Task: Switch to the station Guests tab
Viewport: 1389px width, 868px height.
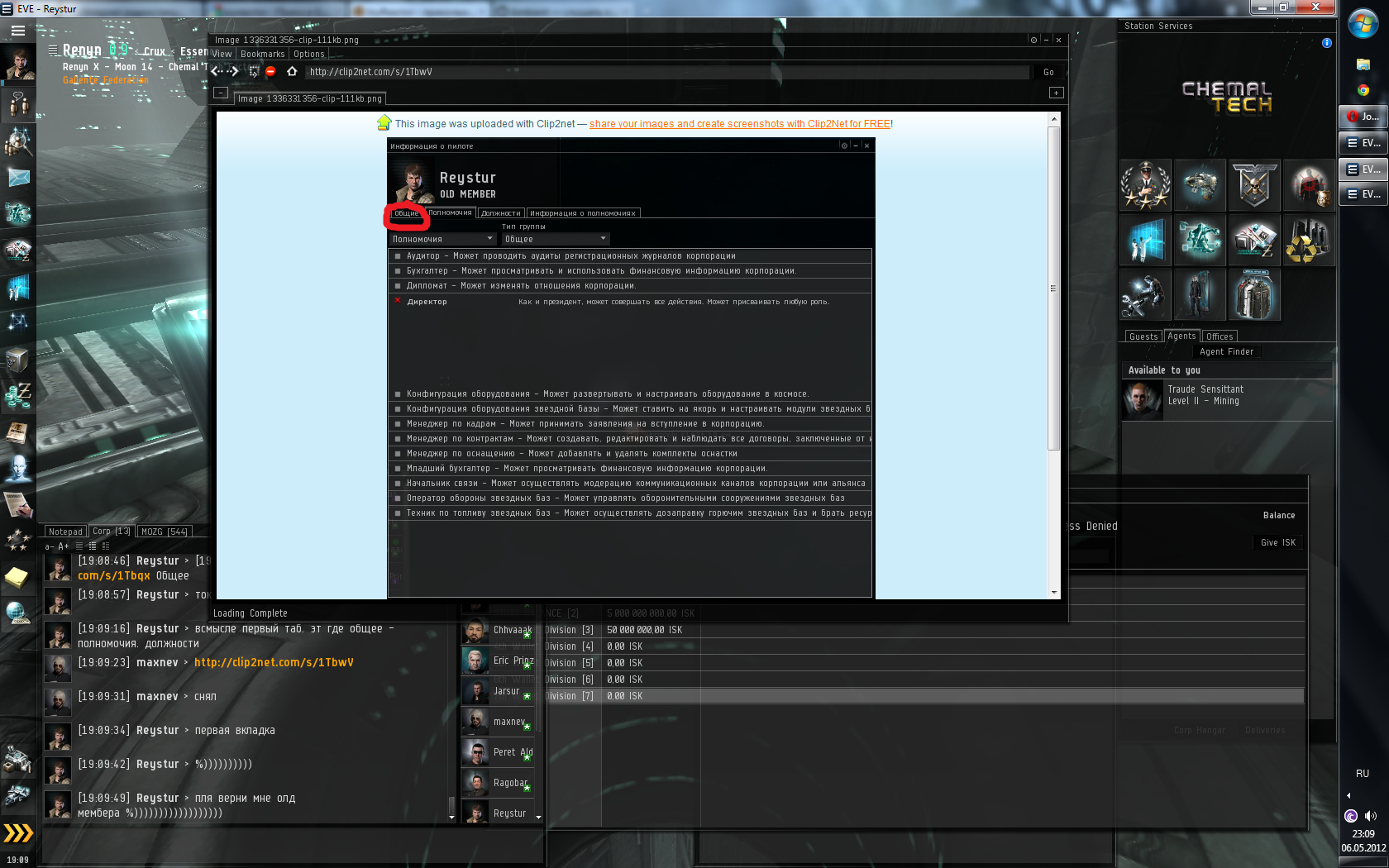Action: pos(1143,336)
